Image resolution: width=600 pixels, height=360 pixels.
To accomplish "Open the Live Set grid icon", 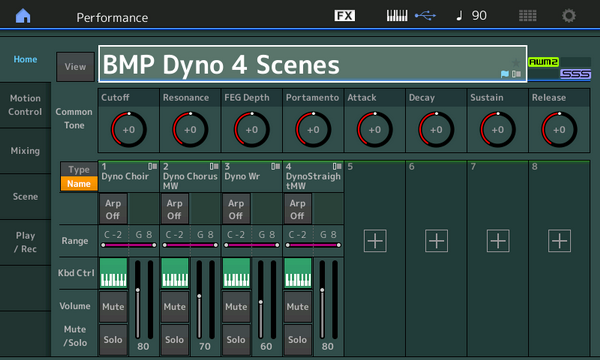I will [527, 16].
